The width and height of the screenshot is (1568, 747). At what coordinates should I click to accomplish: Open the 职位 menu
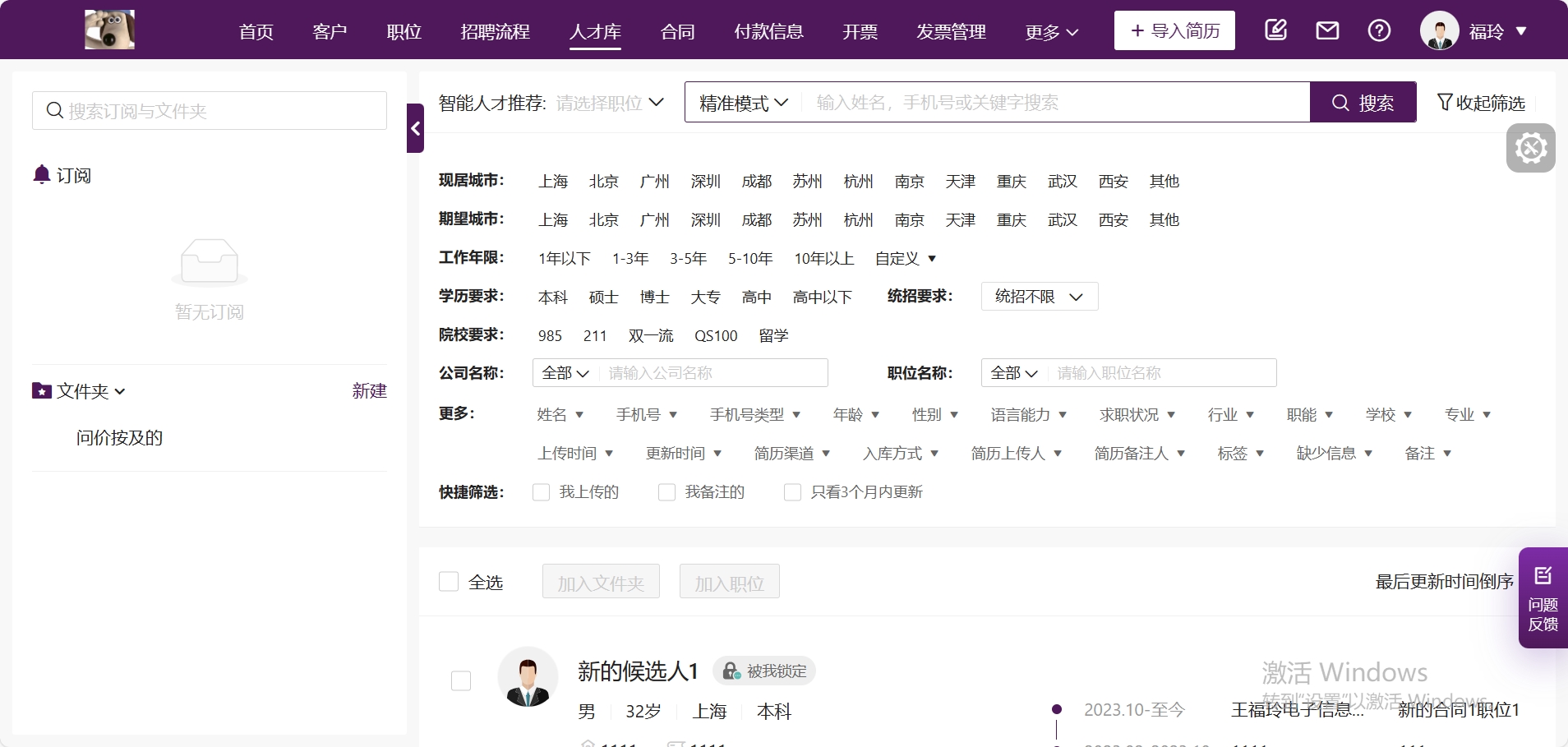pyautogui.click(x=404, y=32)
